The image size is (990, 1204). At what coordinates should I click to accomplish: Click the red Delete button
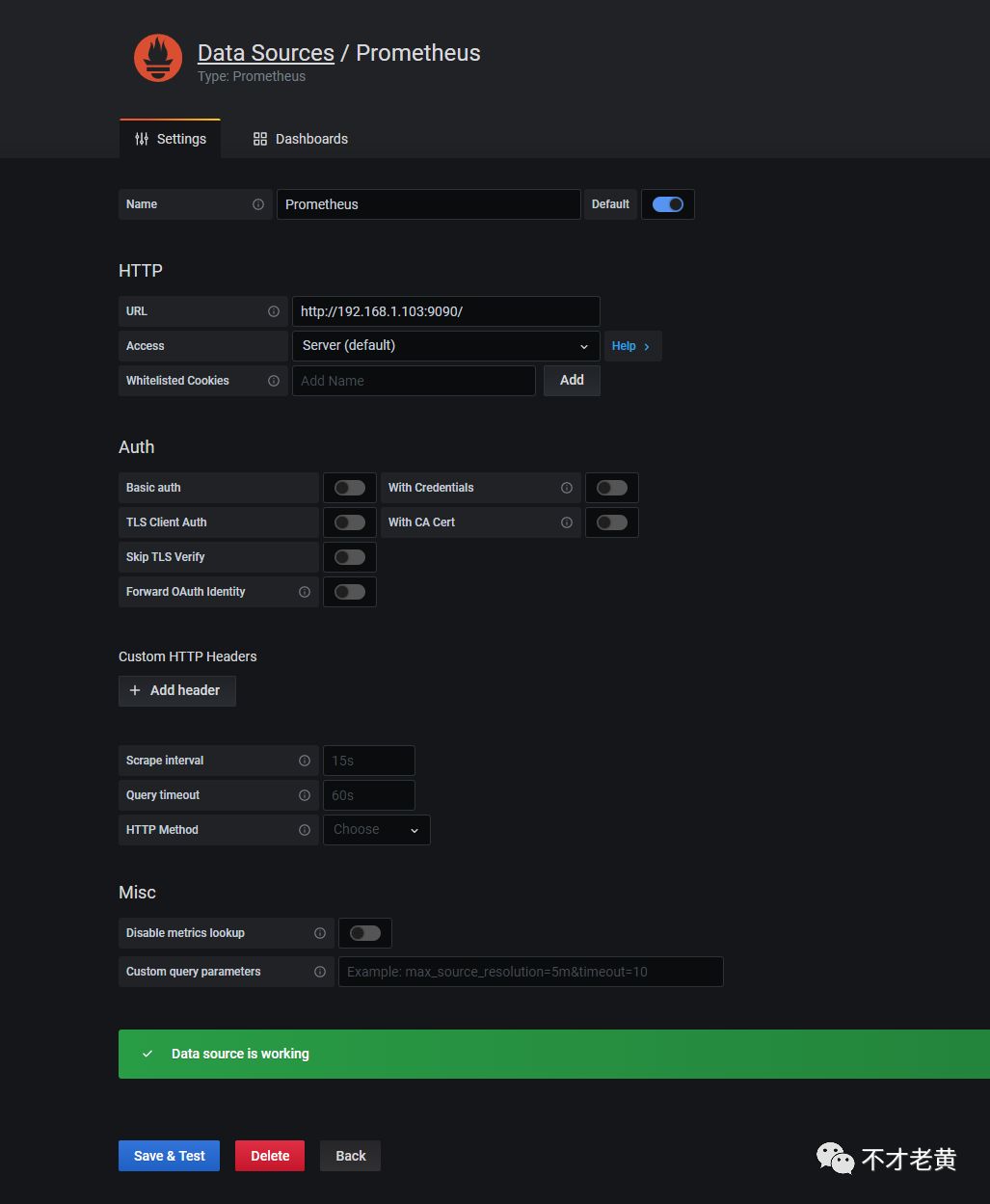tap(270, 1156)
